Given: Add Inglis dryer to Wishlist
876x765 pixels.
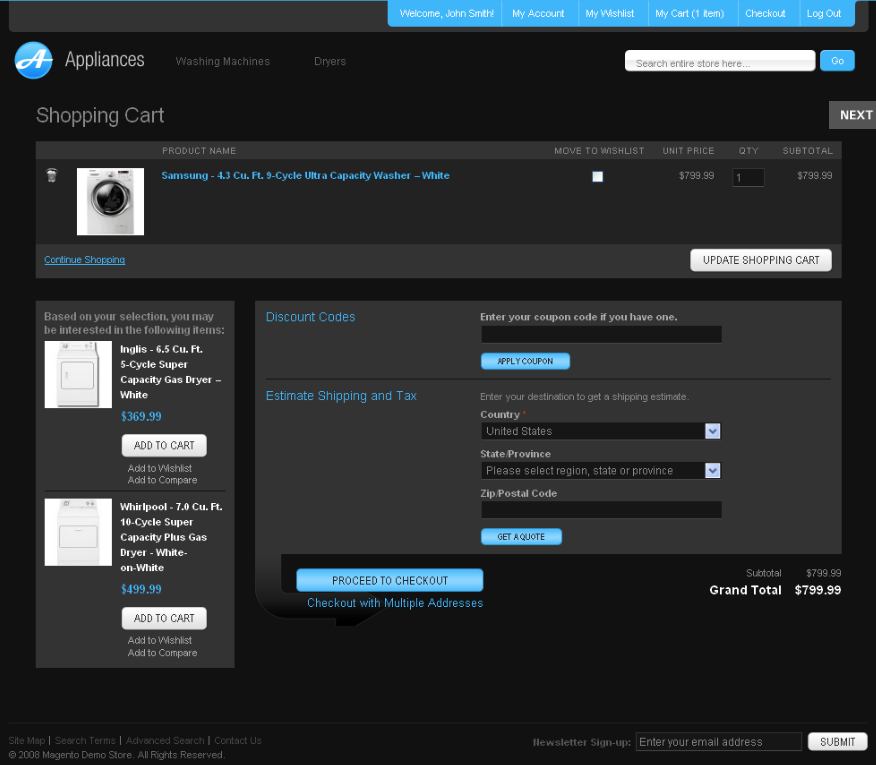Looking at the screenshot, I should [x=160, y=468].
